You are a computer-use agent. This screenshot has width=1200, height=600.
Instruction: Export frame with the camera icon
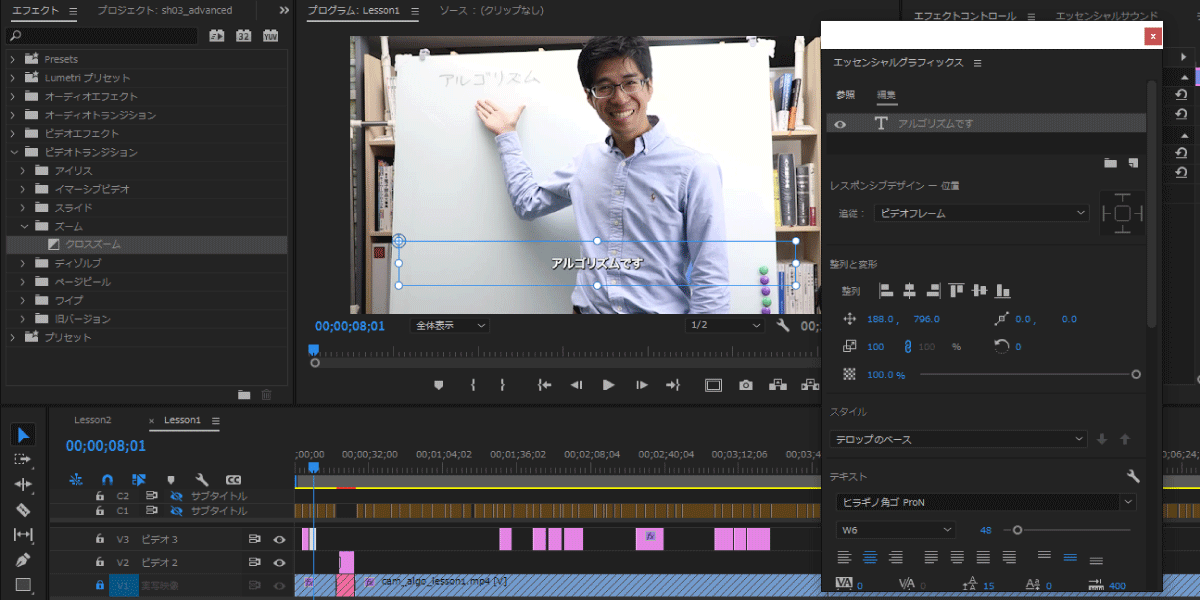click(746, 385)
